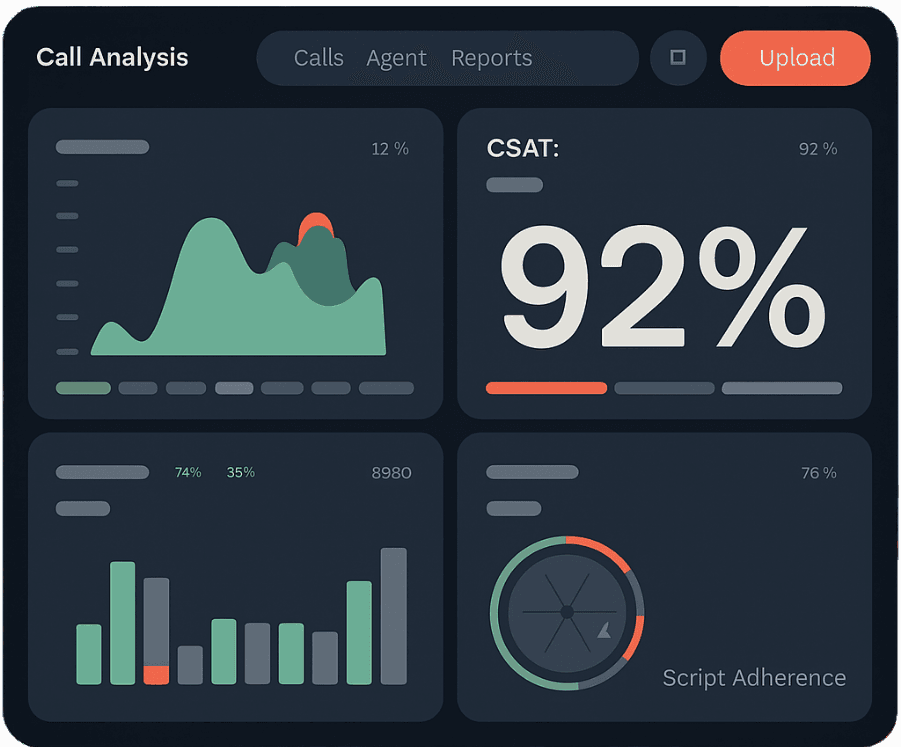Switch to the Agent tab
Screen dimensions: 901x747
click(x=396, y=58)
